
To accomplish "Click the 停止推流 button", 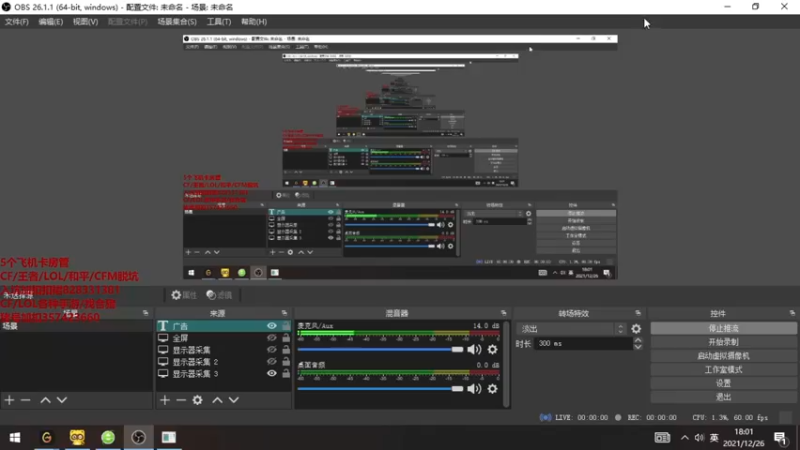I will [723, 328].
